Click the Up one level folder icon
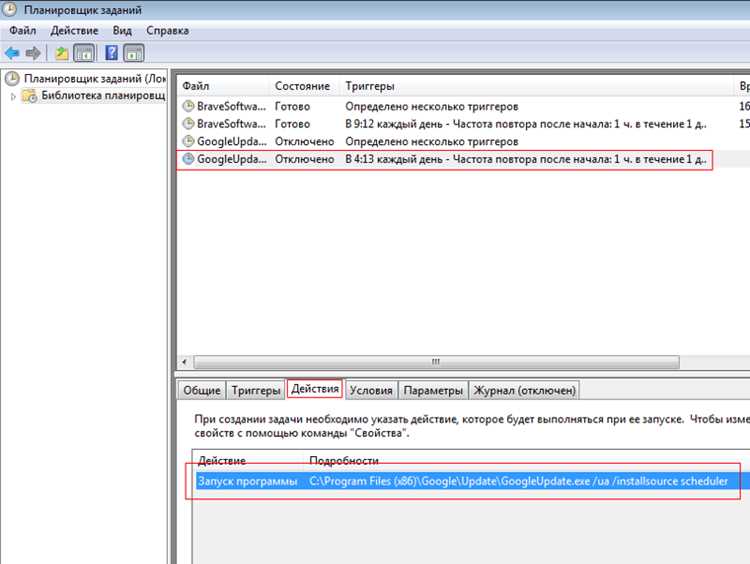 [x=61, y=53]
